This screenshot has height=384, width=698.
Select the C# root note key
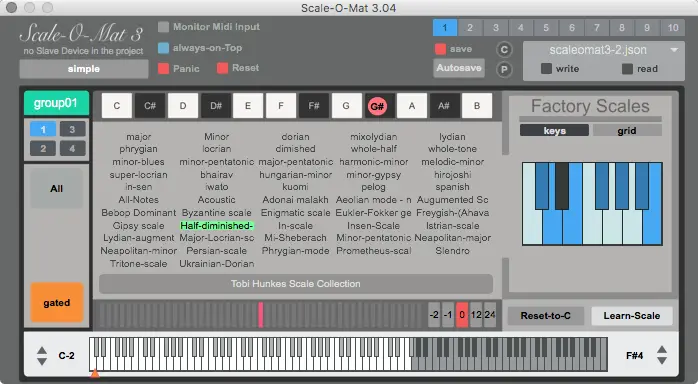[x=150, y=106]
